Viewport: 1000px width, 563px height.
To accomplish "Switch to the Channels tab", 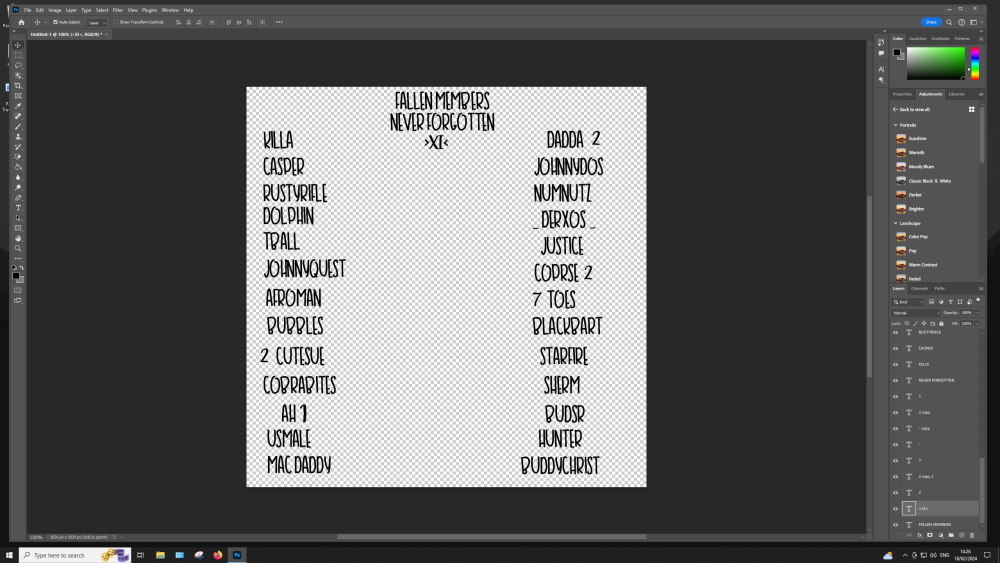I will (x=920, y=289).
